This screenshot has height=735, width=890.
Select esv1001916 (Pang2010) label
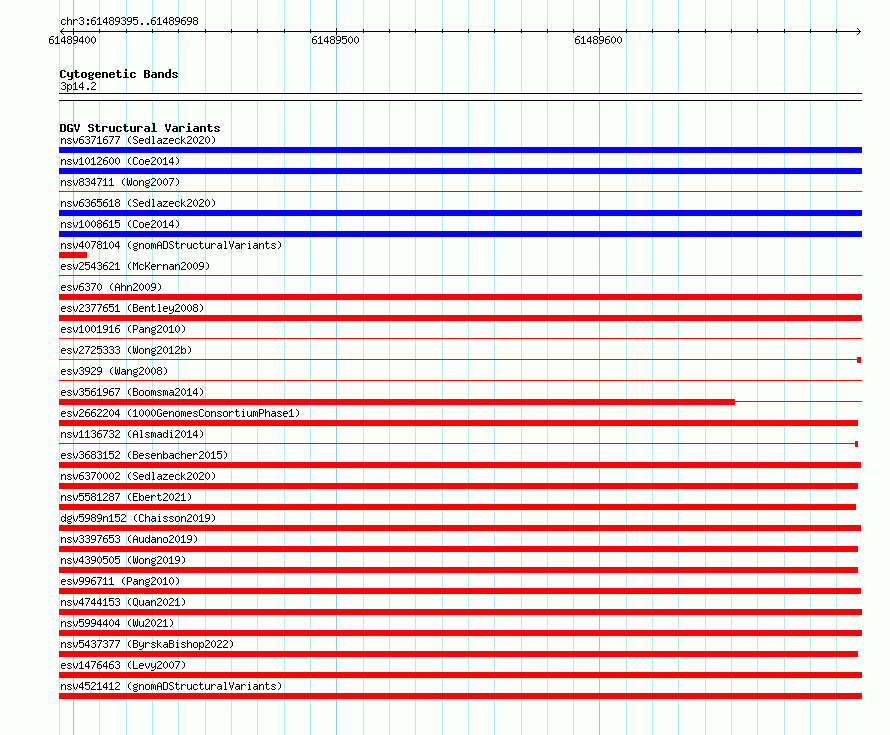coord(123,329)
